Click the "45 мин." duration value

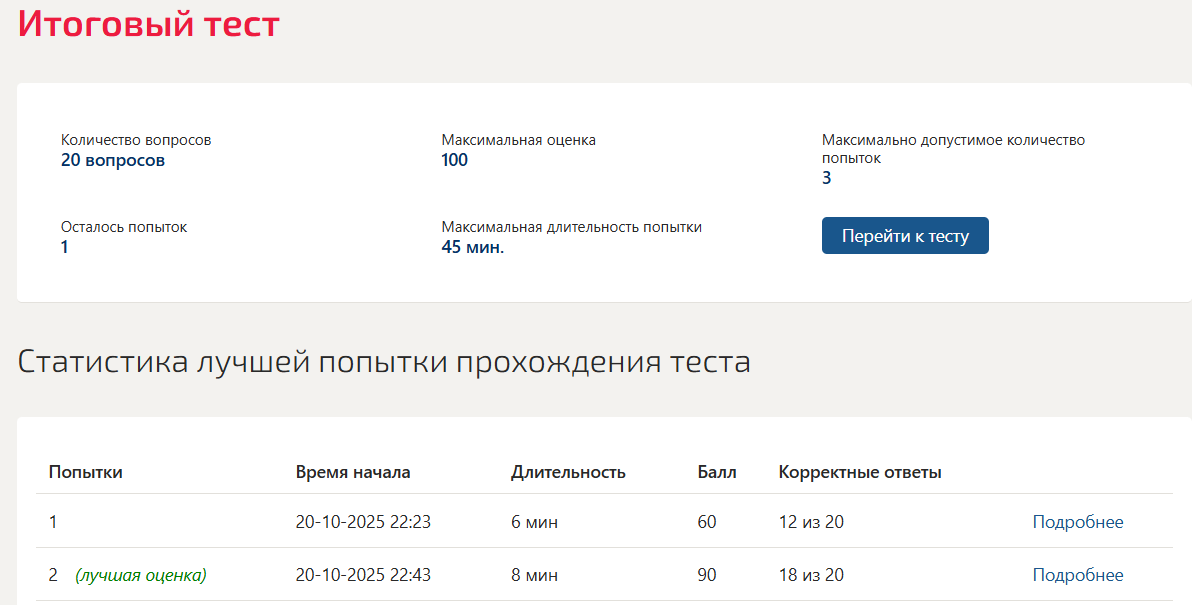point(473,247)
